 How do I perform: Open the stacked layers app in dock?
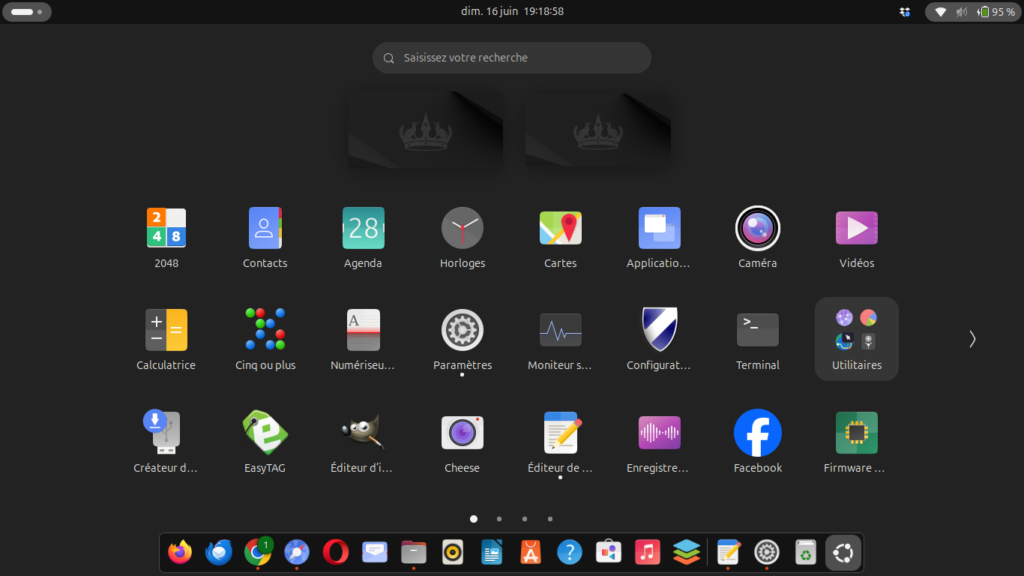point(686,552)
